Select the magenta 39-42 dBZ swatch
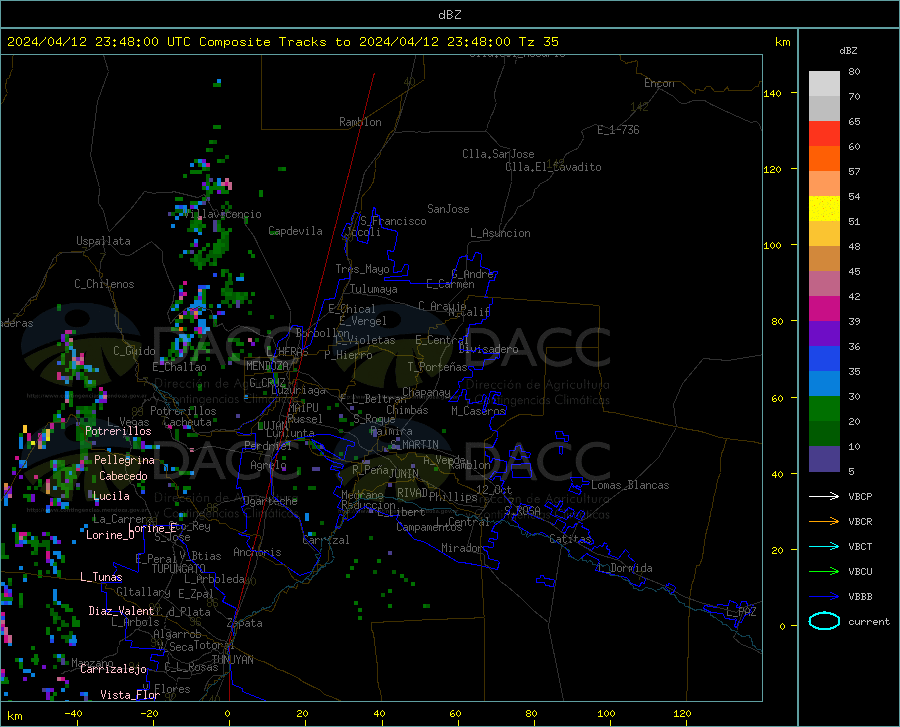Screen dimensions: 900x727 point(824,309)
